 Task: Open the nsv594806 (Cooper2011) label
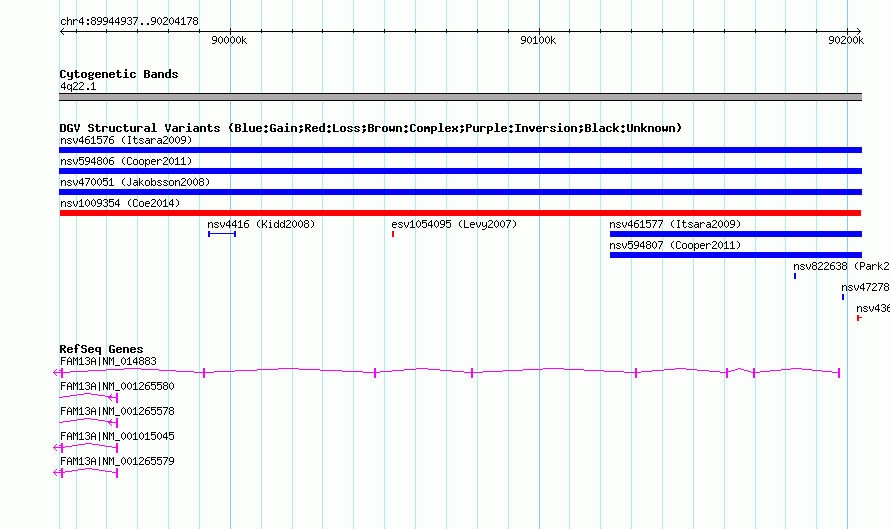point(126,161)
